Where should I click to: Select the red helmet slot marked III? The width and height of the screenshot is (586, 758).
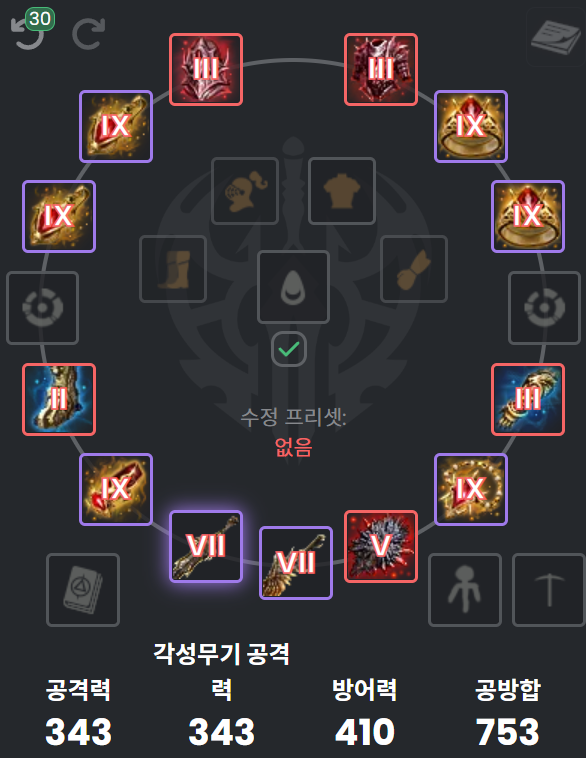pos(206,70)
